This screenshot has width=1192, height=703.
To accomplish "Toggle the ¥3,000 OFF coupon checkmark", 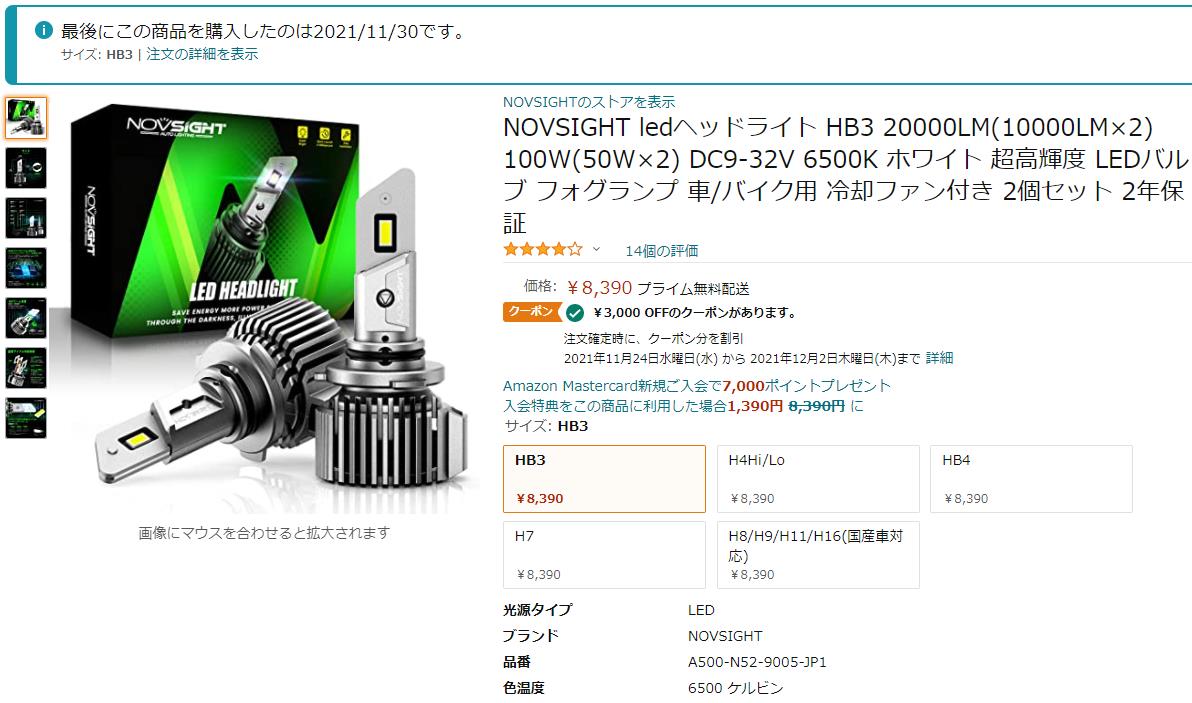I will click(x=575, y=312).
